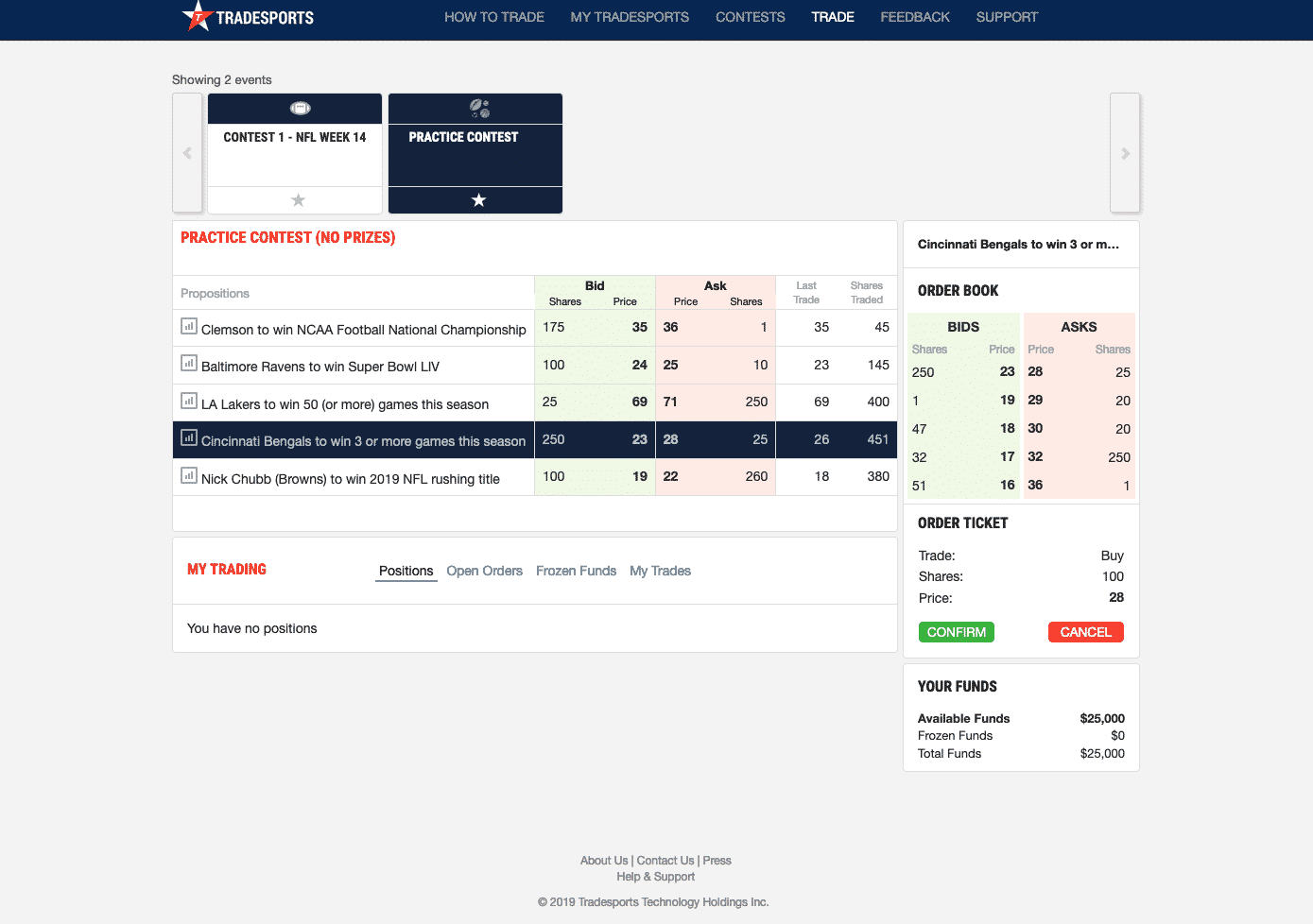Click order ticket Price value 28
Image resolution: width=1313 pixels, height=924 pixels.
1116,597
